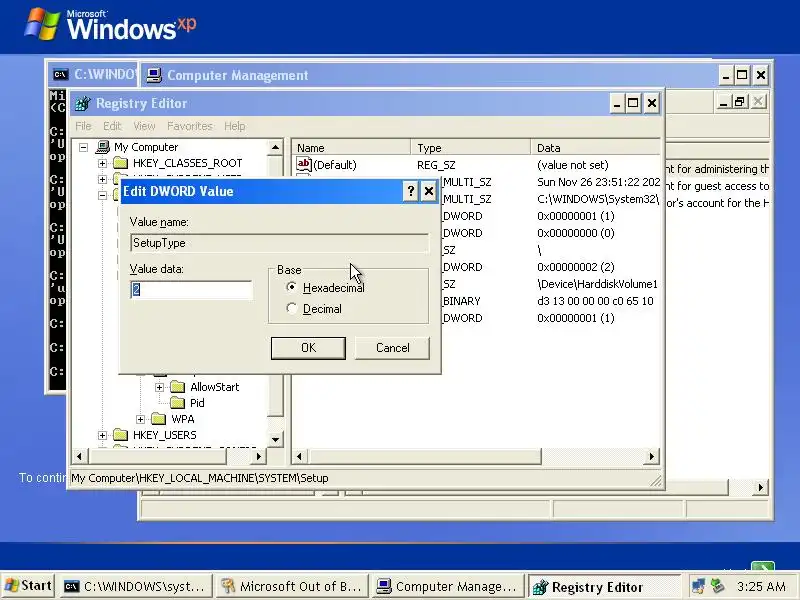Click the Registry Editor taskbar button
Viewport: 800px width, 600px height.
604,587
